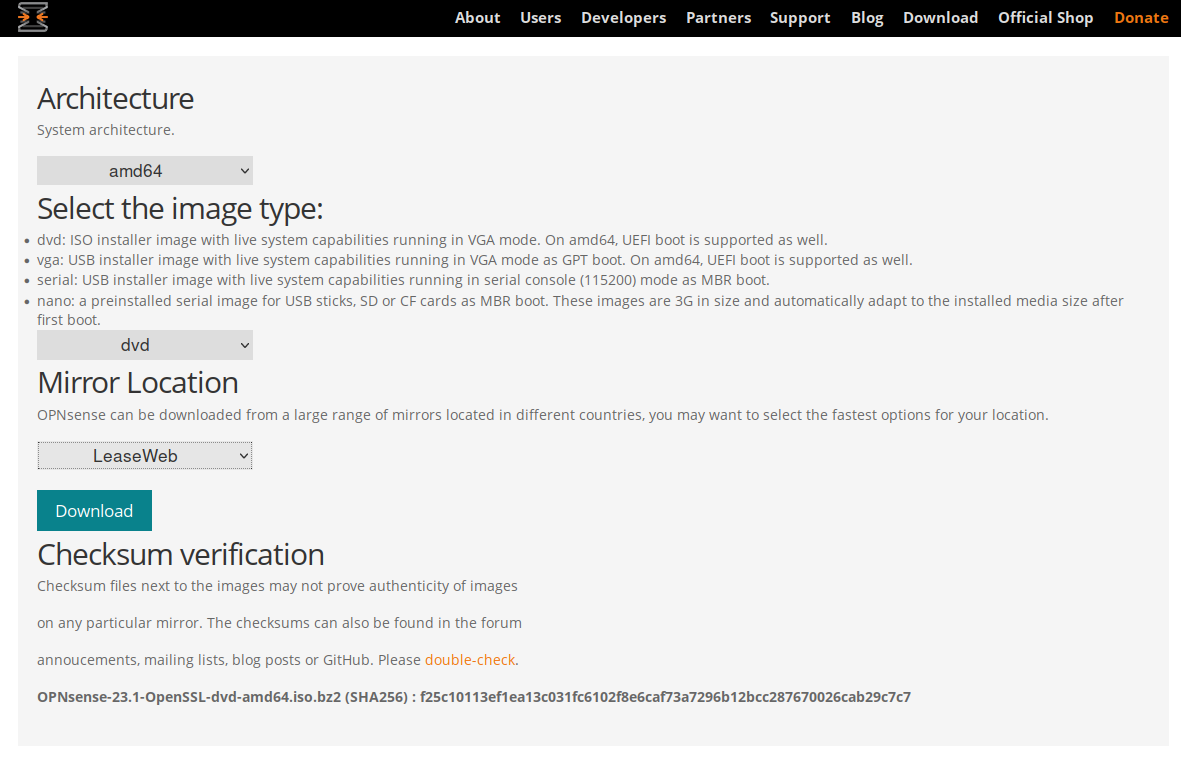
Task: Open the Support menu
Action: [x=800, y=18]
